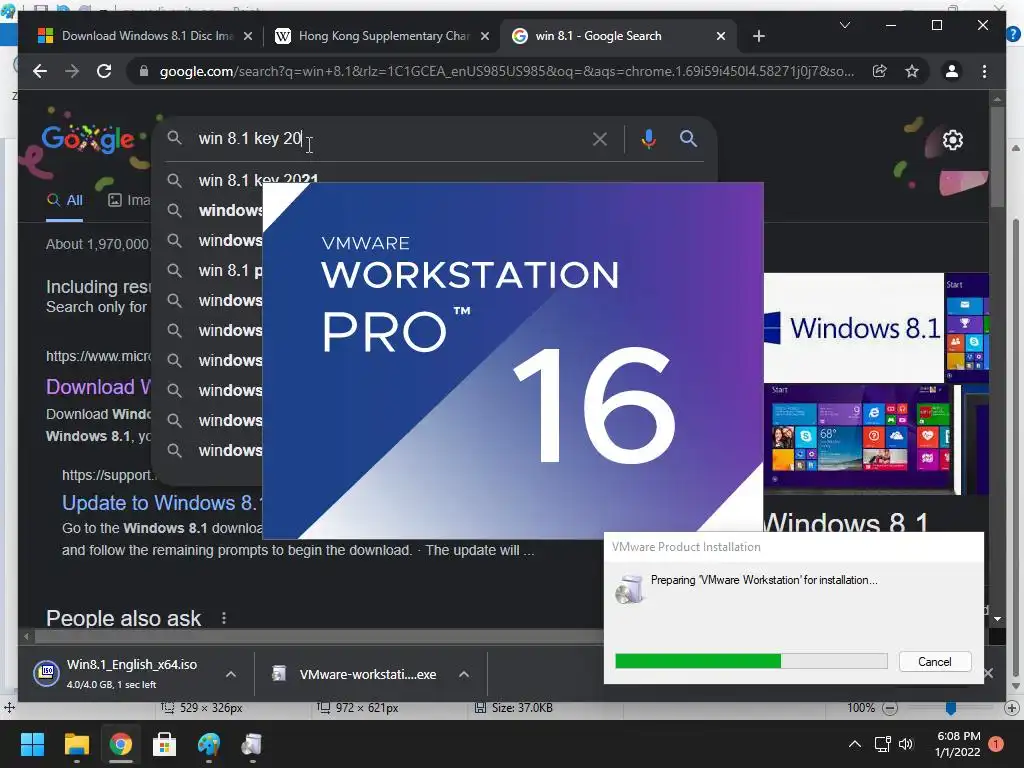Switch to Hong Kong Supplementary Character tab
Screen dimensions: 1024x768
(x=381, y=36)
